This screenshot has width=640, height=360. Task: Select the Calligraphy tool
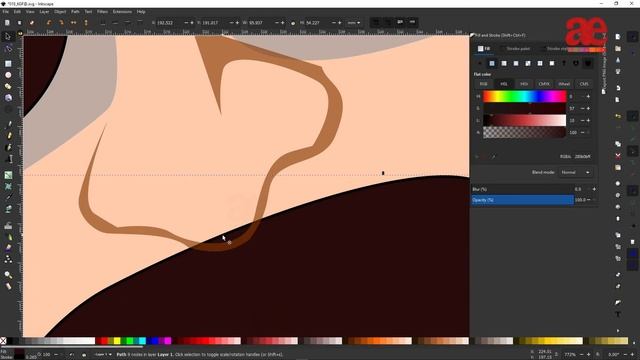tap(9, 147)
